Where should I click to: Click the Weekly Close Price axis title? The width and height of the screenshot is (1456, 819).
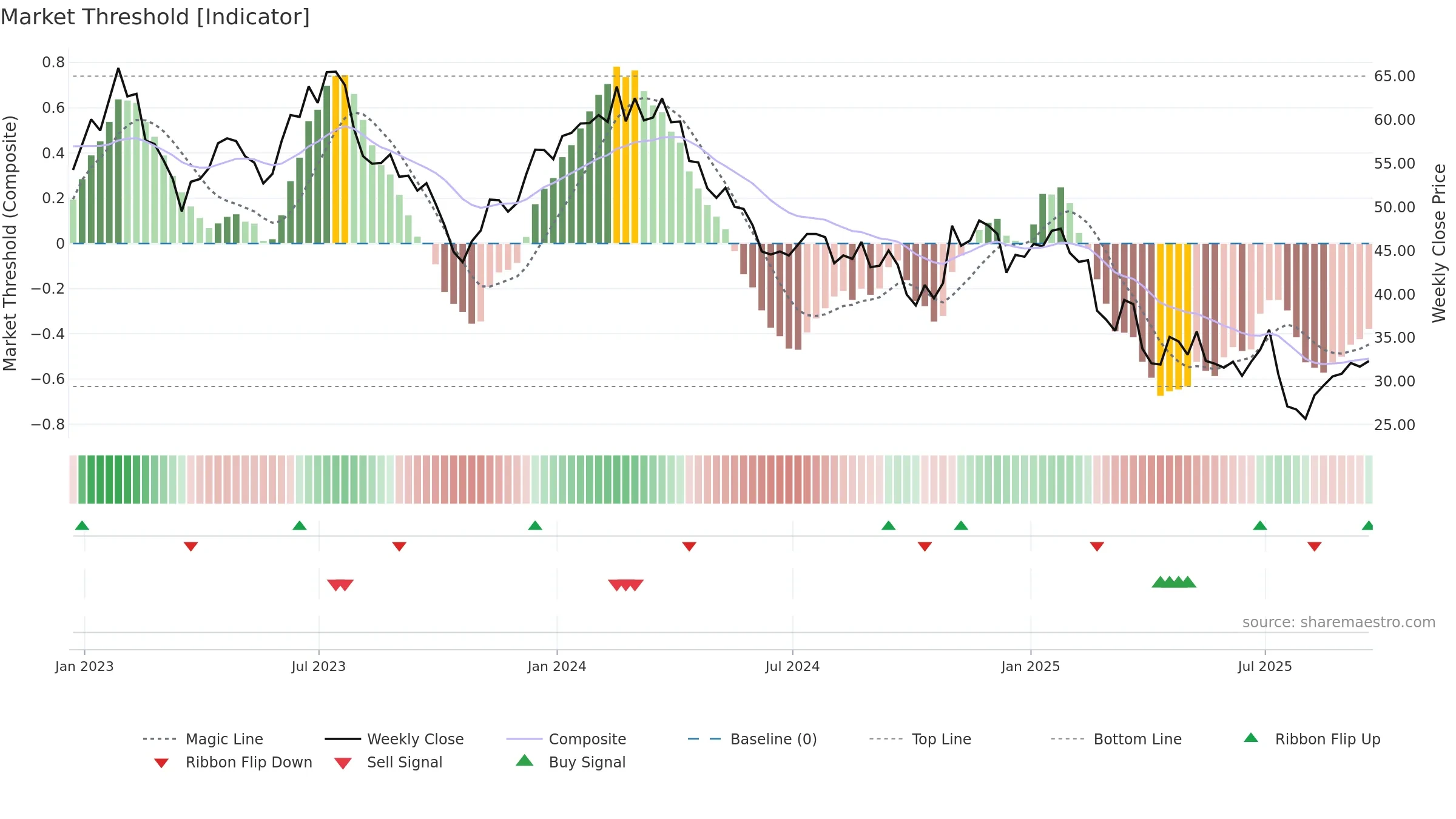pyautogui.click(x=1439, y=243)
